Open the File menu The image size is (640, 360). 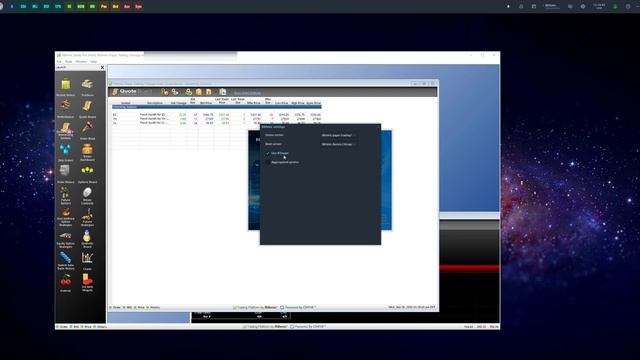(59, 62)
